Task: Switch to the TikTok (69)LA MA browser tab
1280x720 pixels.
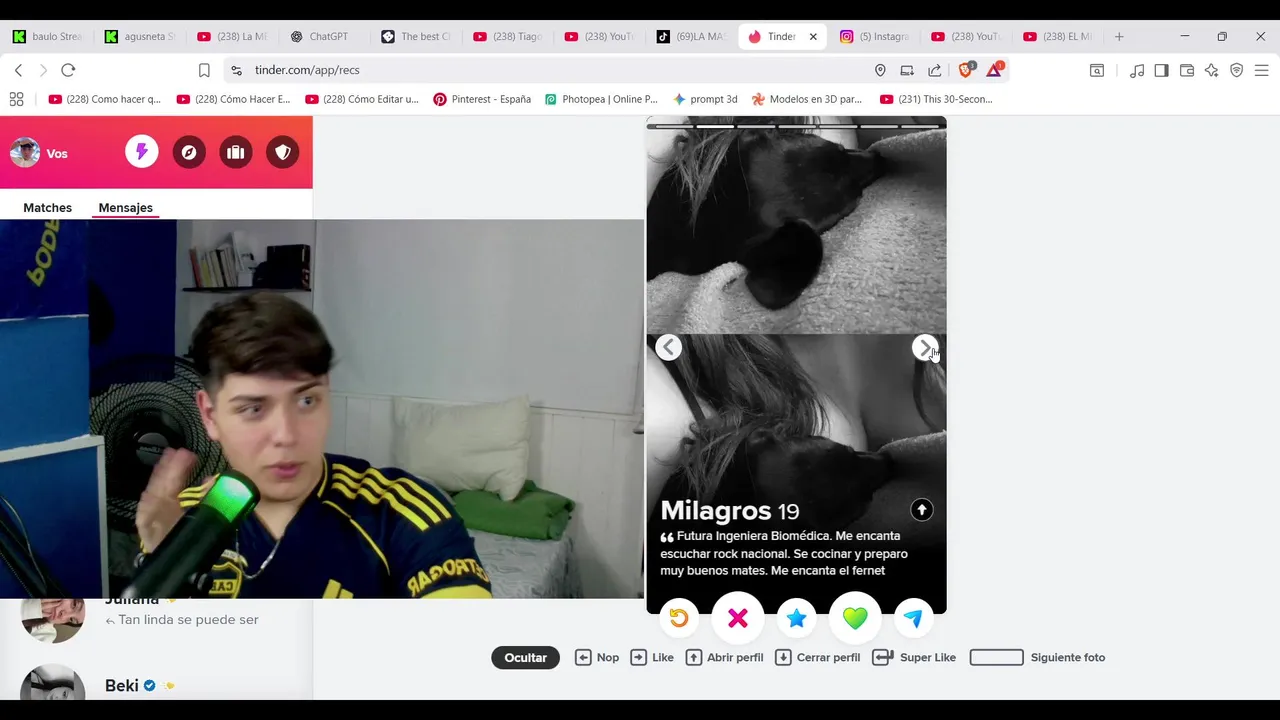Action: [x=692, y=36]
